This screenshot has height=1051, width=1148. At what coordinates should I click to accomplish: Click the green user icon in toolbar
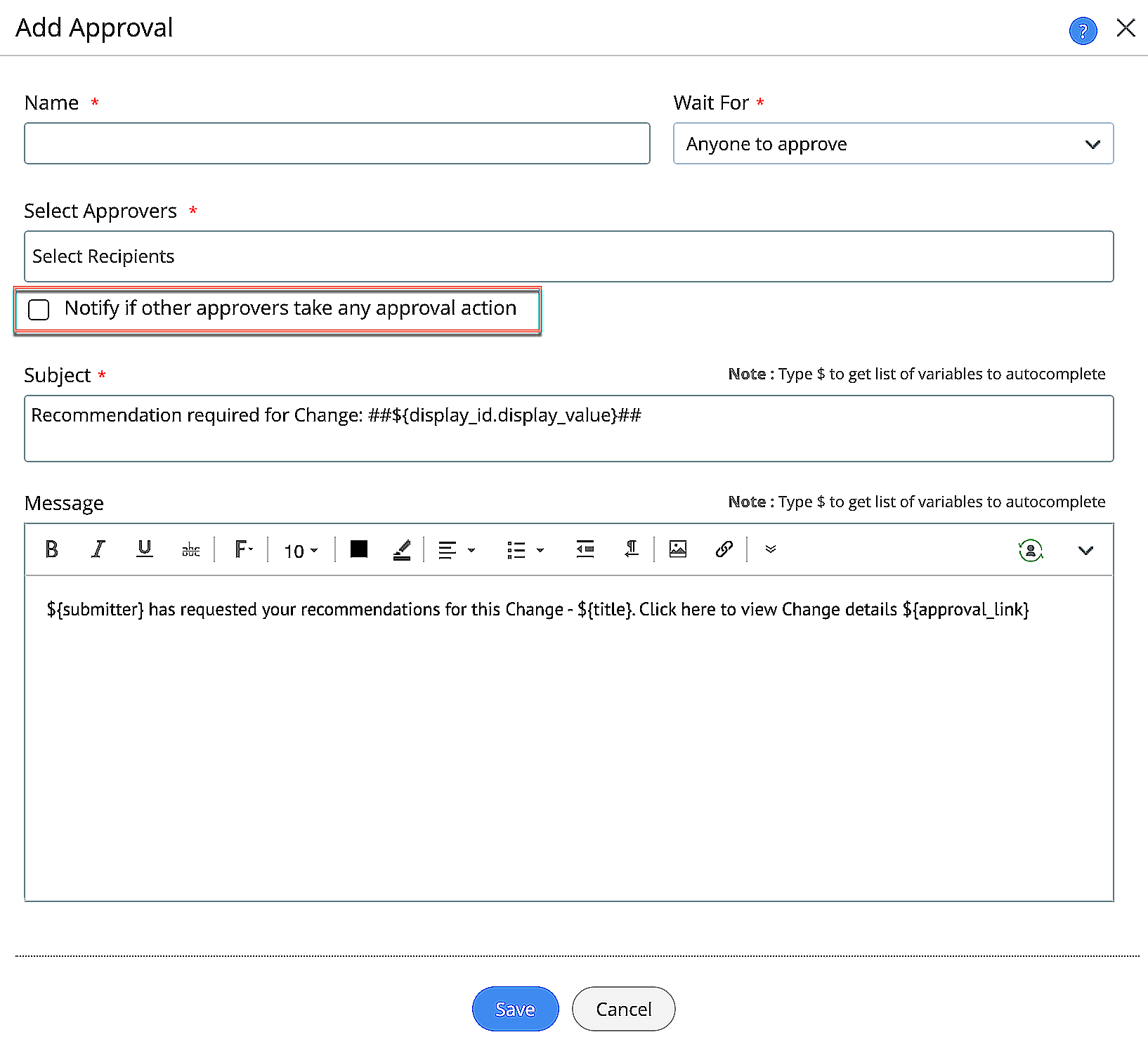tap(1030, 550)
